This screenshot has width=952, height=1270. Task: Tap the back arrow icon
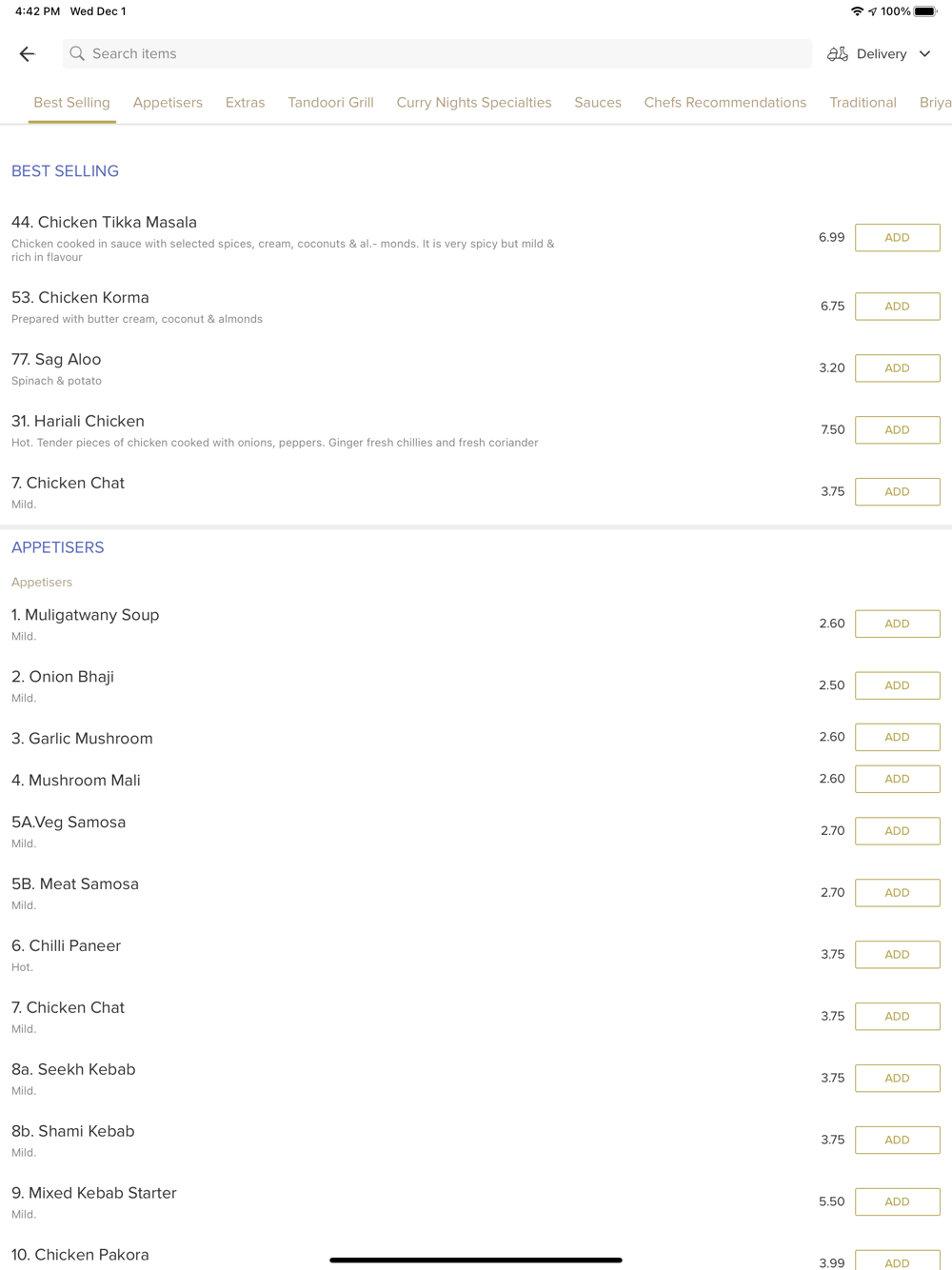[27, 54]
